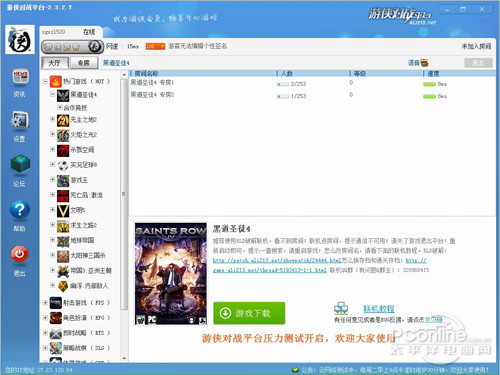Switch to the 专房 (rooms) tab
Image resolution: width=500 pixels, height=375 pixels.
[x=84, y=63]
